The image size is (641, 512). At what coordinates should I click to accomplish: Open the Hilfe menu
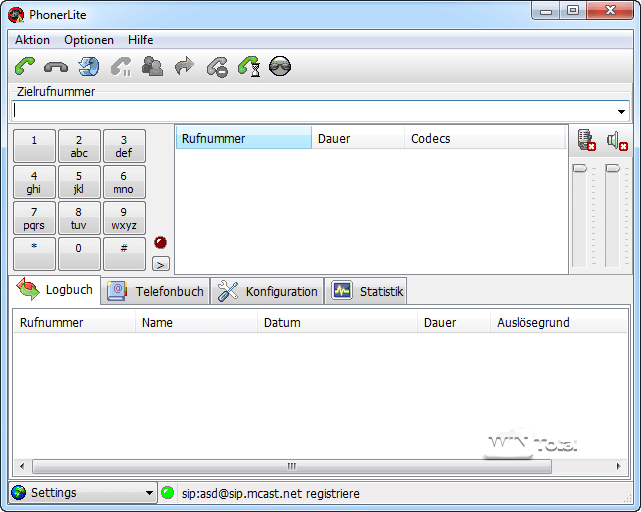(x=141, y=40)
